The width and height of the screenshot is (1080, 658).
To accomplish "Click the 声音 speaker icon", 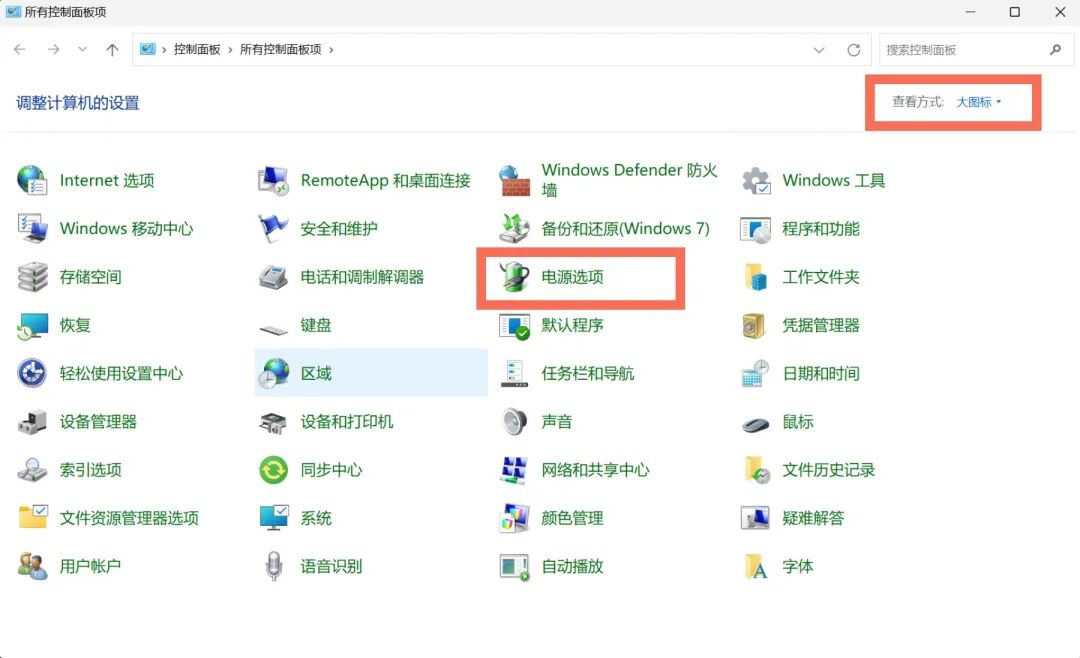I will coord(515,422).
